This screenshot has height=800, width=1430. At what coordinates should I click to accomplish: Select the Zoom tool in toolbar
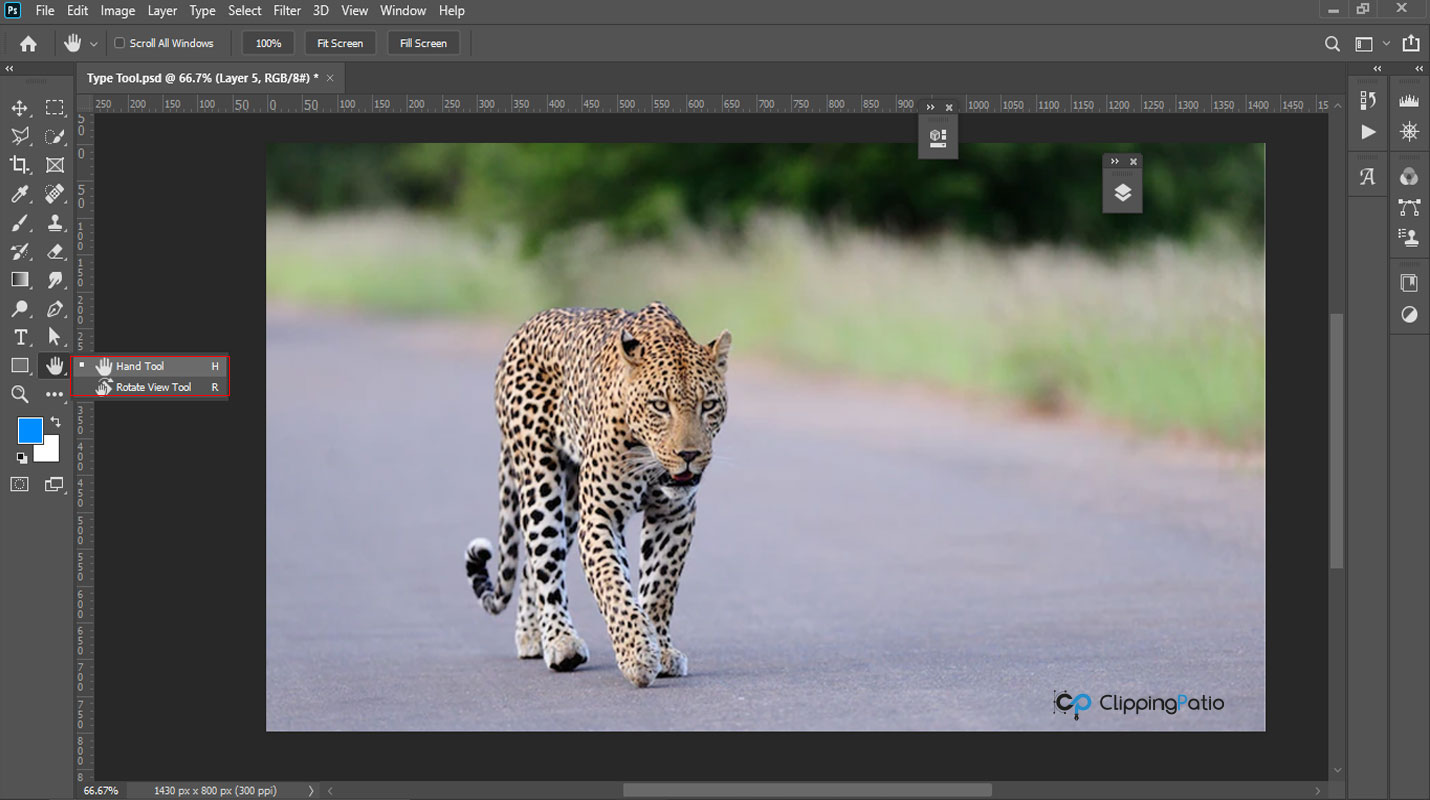(x=20, y=395)
